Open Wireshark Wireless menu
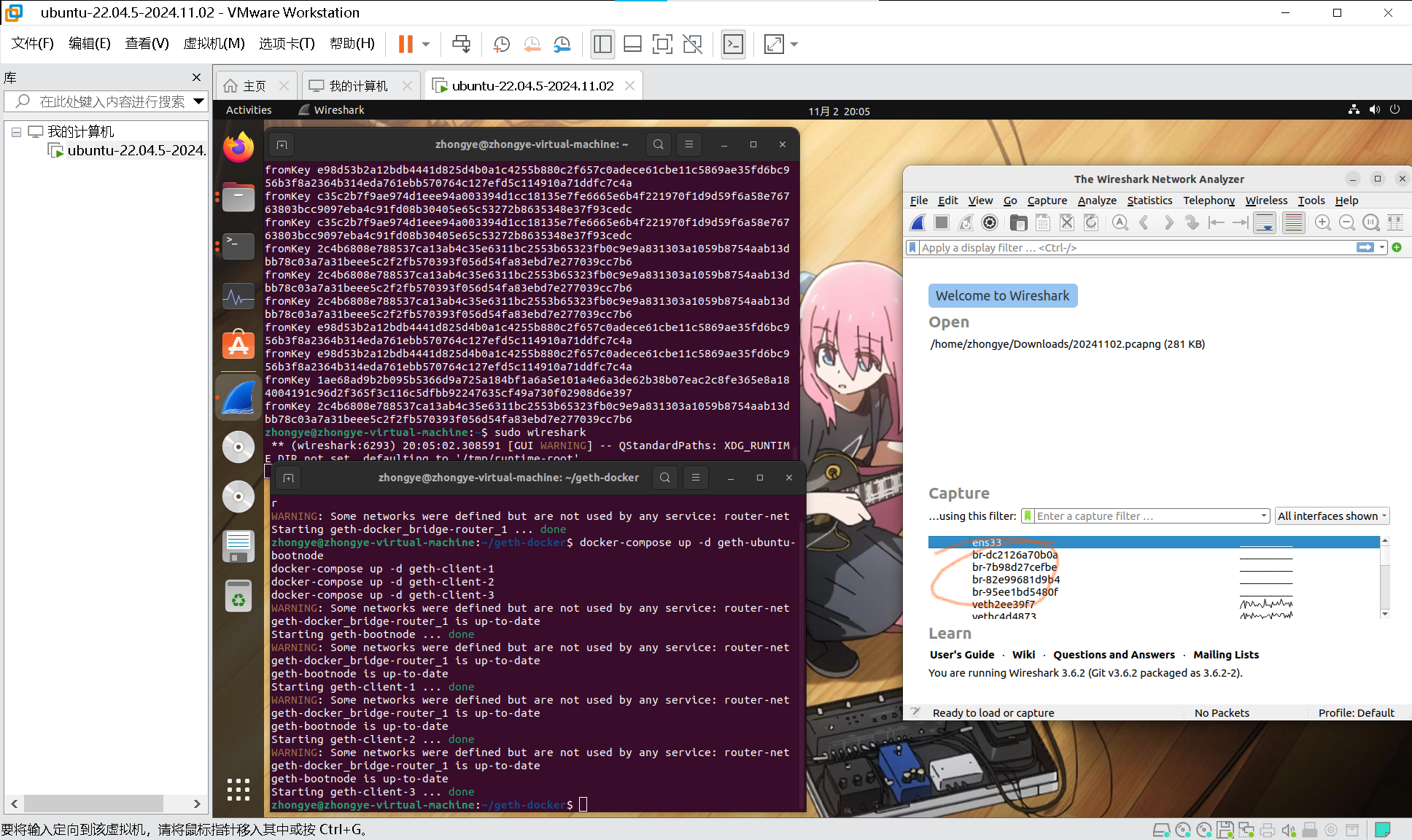 click(1266, 201)
